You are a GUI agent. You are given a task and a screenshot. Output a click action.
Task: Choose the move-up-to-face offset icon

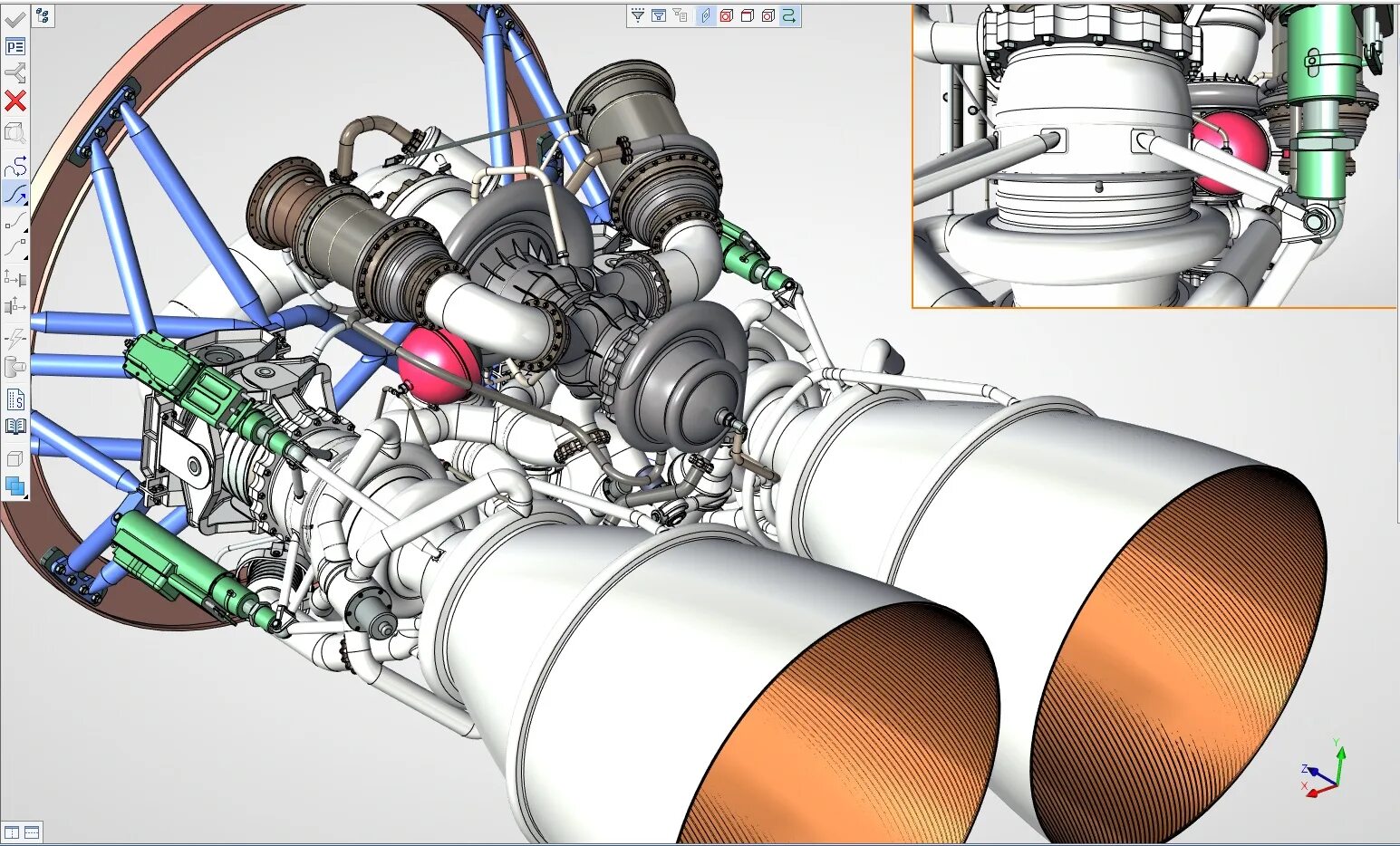point(15,278)
